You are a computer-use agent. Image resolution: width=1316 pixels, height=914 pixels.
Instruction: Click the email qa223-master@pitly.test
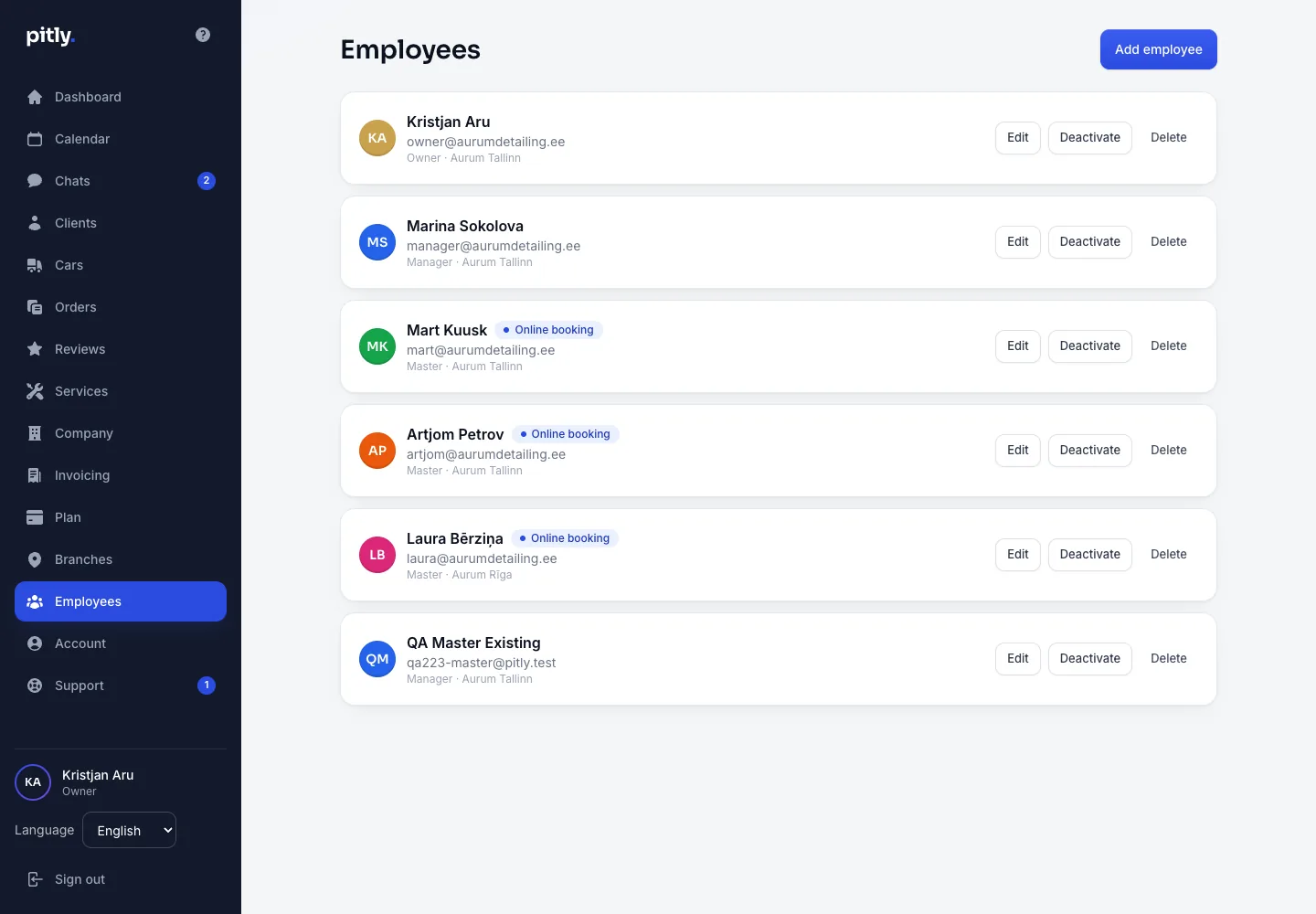click(x=482, y=663)
